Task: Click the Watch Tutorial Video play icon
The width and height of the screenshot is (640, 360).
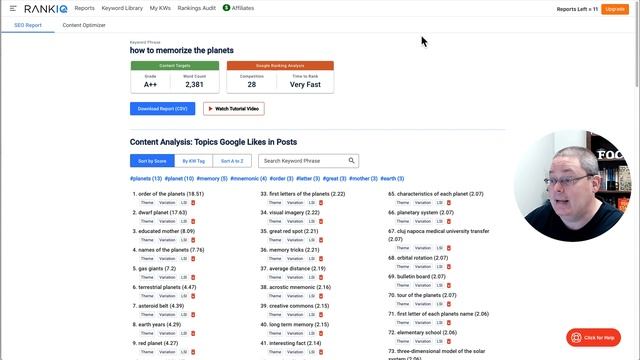Action: pos(210,109)
